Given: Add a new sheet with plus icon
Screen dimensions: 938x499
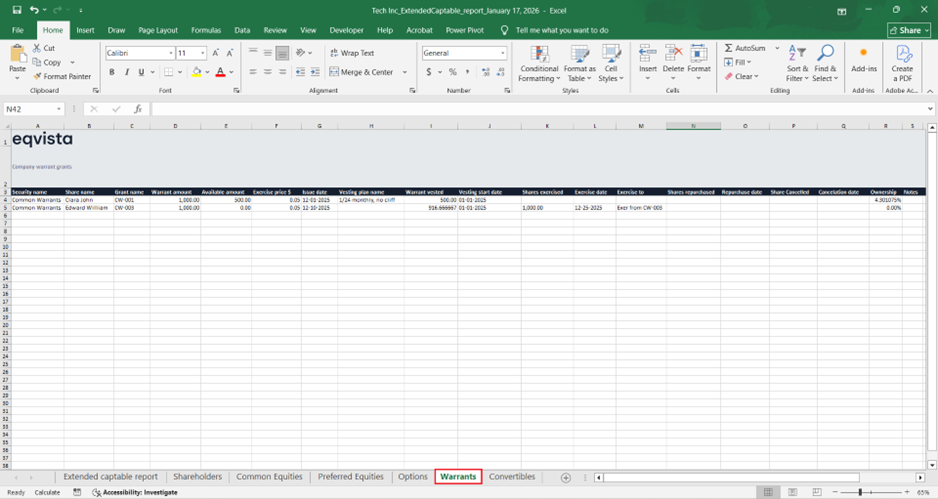Looking at the screenshot, I should [x=566, y=478].
